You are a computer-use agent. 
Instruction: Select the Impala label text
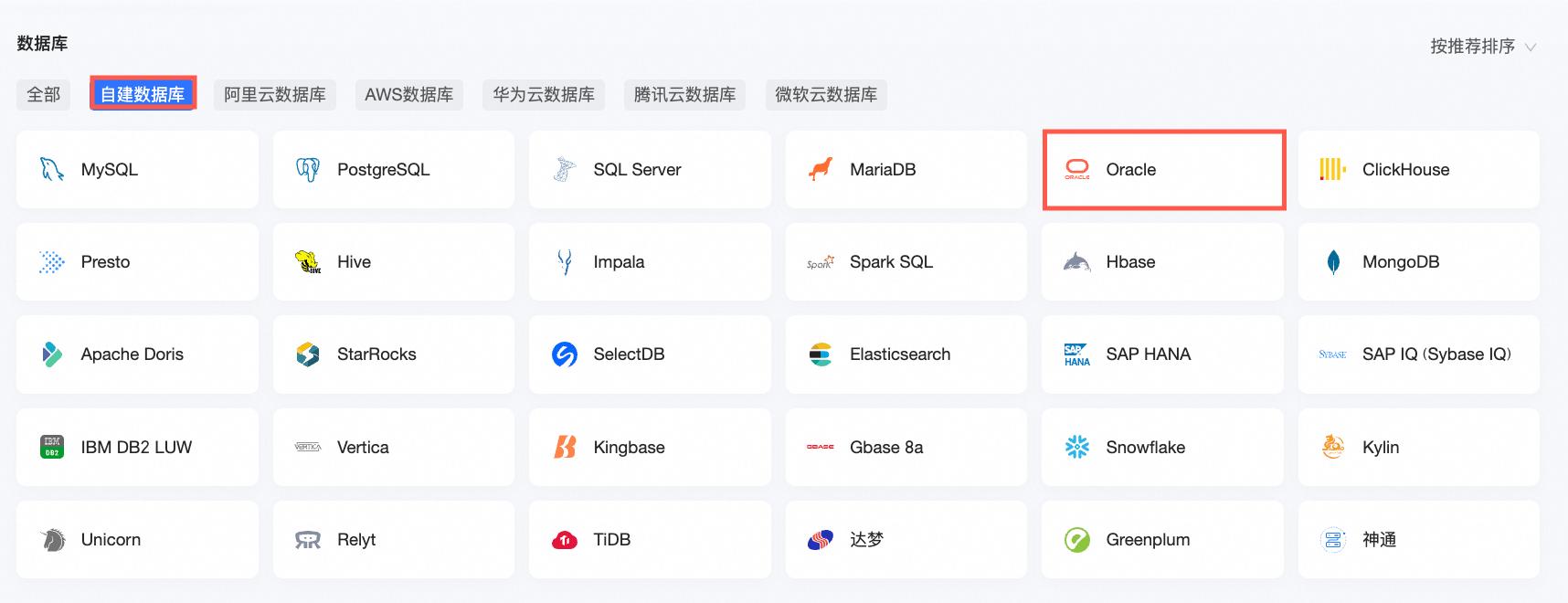click(619, 262)
